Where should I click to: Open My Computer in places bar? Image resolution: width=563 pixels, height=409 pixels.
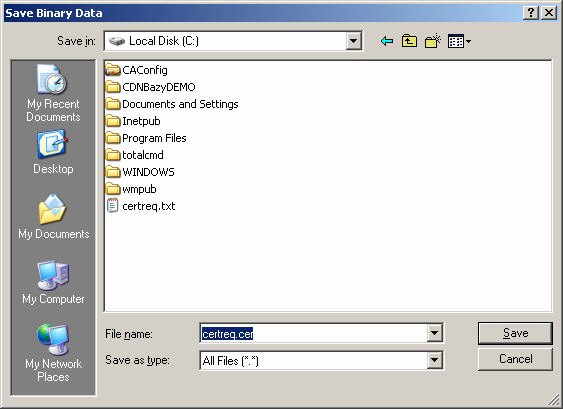(x=53, y=283)
